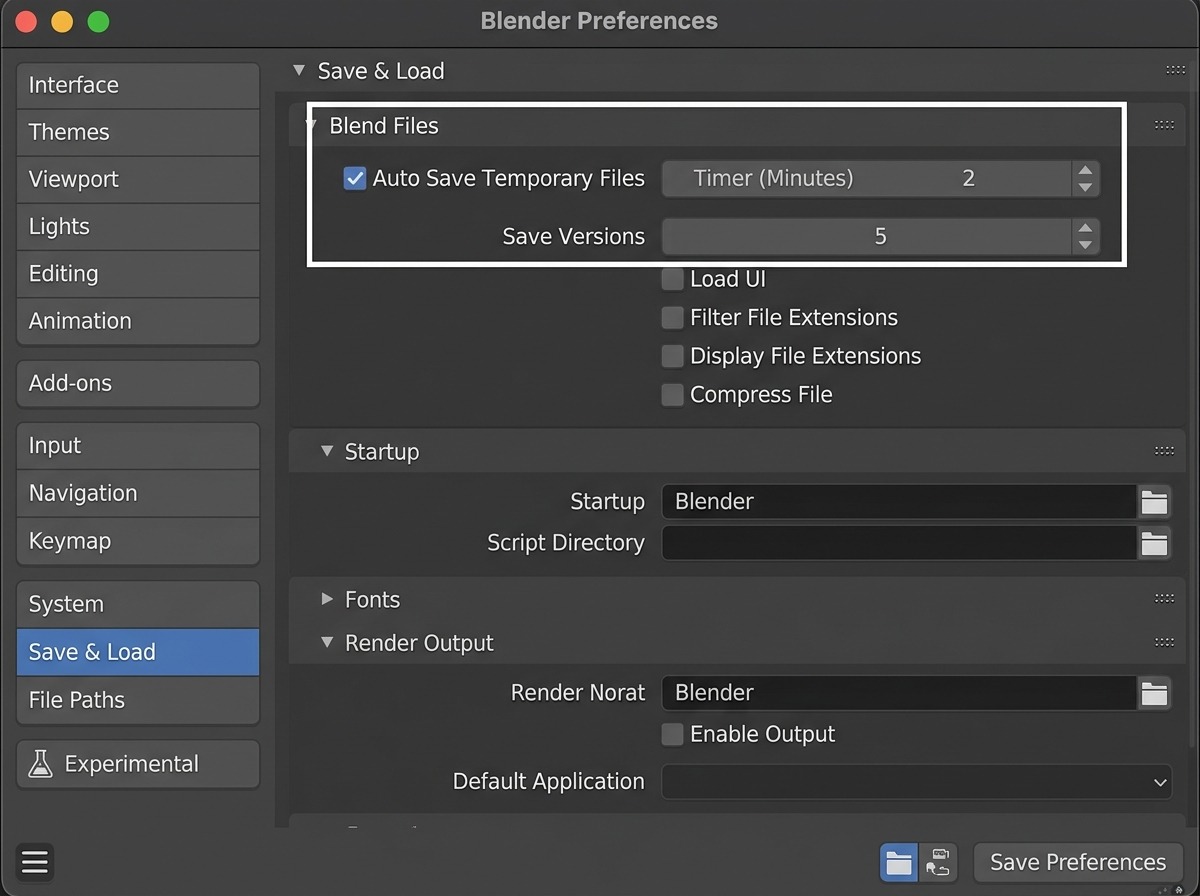Minimize the Blender Preferences window
The image size is (1200, 896).
(62, 21)
